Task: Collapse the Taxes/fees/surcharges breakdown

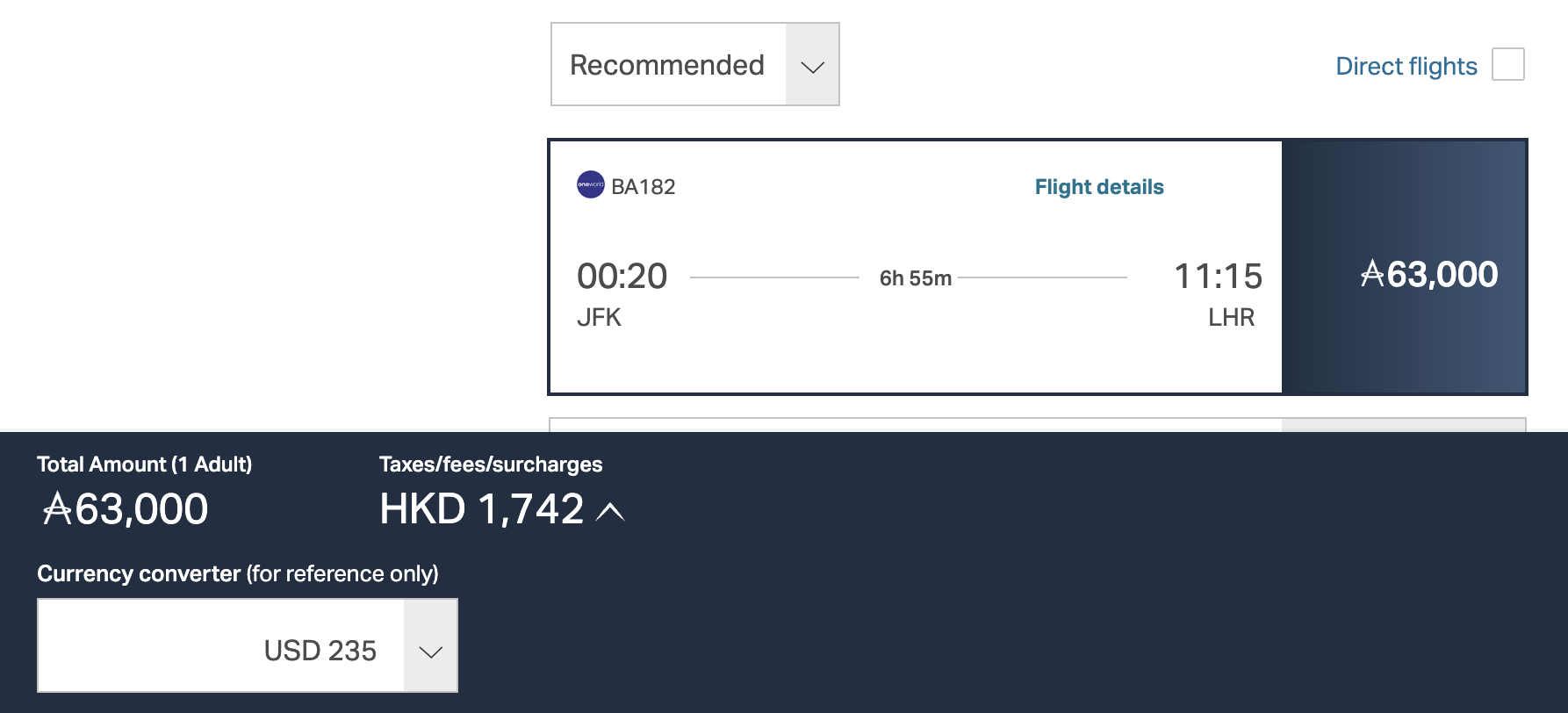Action: pos(611,511)
